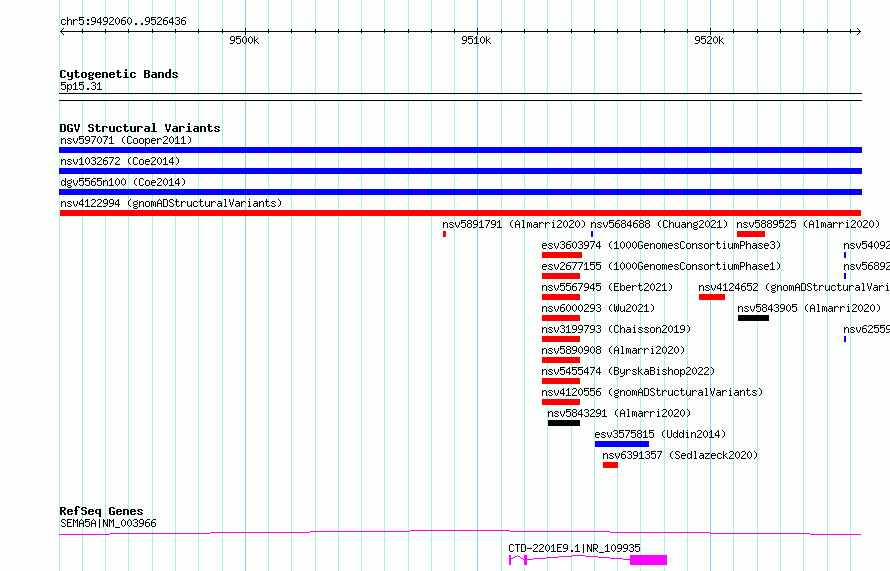890x571 pixels.
Task: Click the nsv3199793 (Chaisson2019) label
Action: coord(616,329)
